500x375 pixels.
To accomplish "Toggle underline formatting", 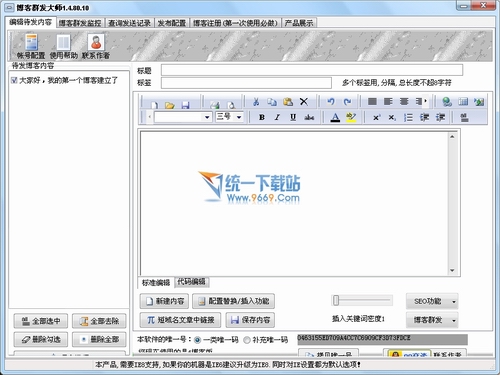I will point(293,117).
